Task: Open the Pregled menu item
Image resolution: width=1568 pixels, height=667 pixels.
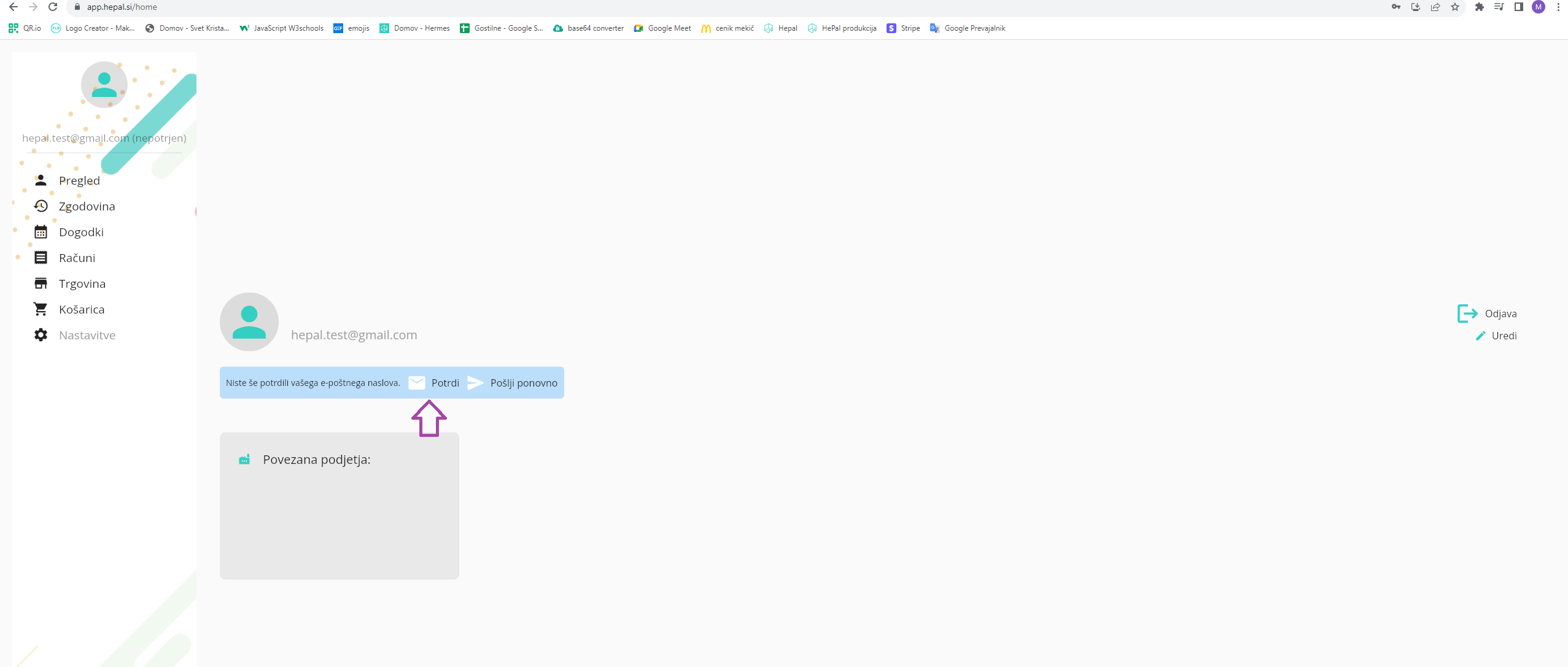Action: 79,180
